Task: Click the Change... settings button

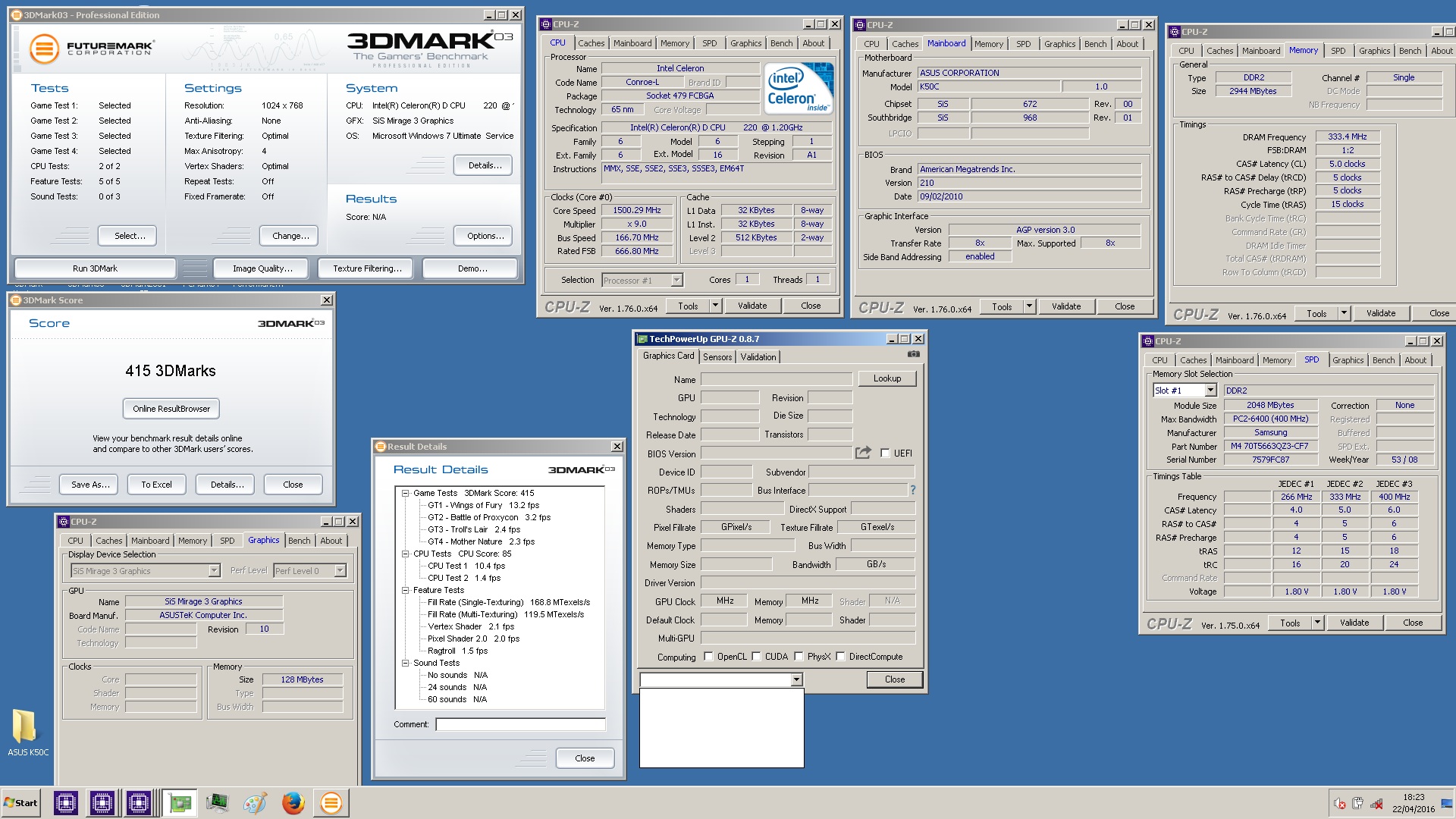Action: tap(289, 236)
